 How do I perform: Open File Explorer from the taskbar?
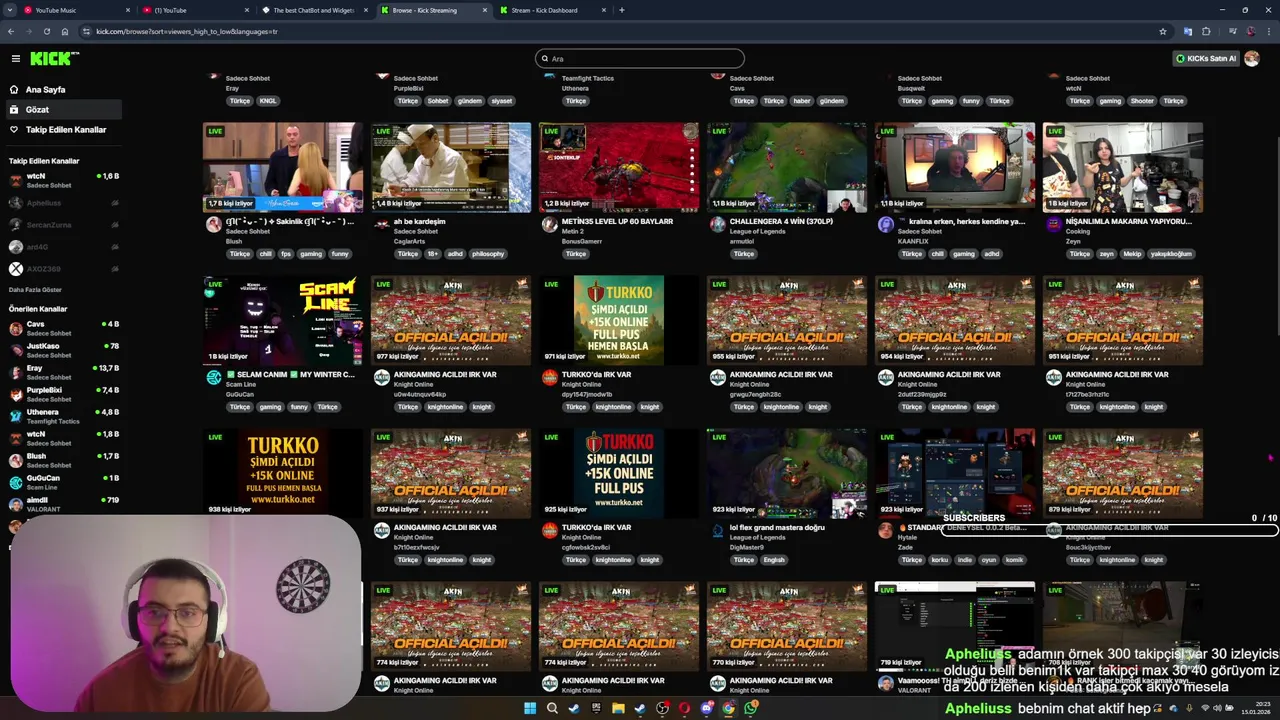pyautogui.click(x=618, y=708)
